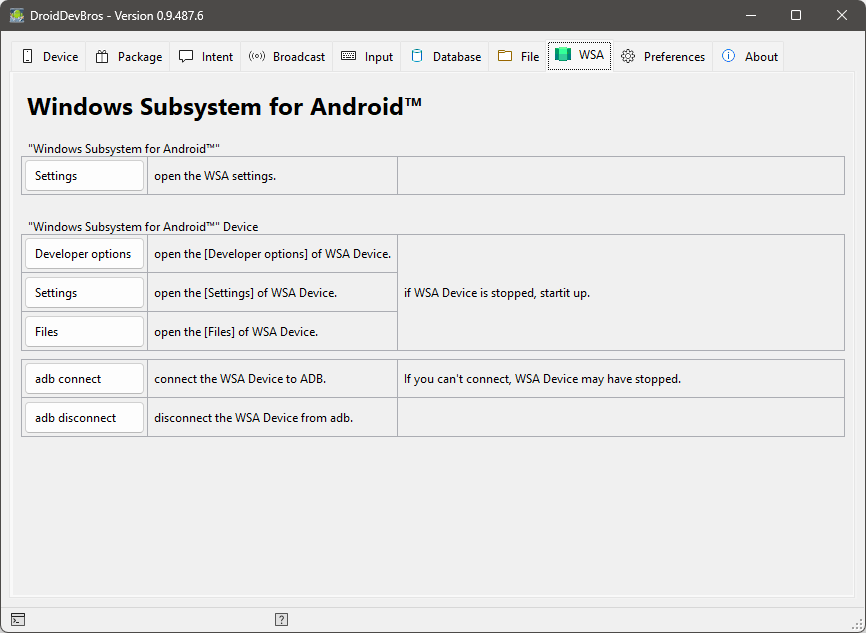Click Settings button to open WSA settings
This screenshot has width=866, height=633.
pyautogui.click(x=85, y=176)
